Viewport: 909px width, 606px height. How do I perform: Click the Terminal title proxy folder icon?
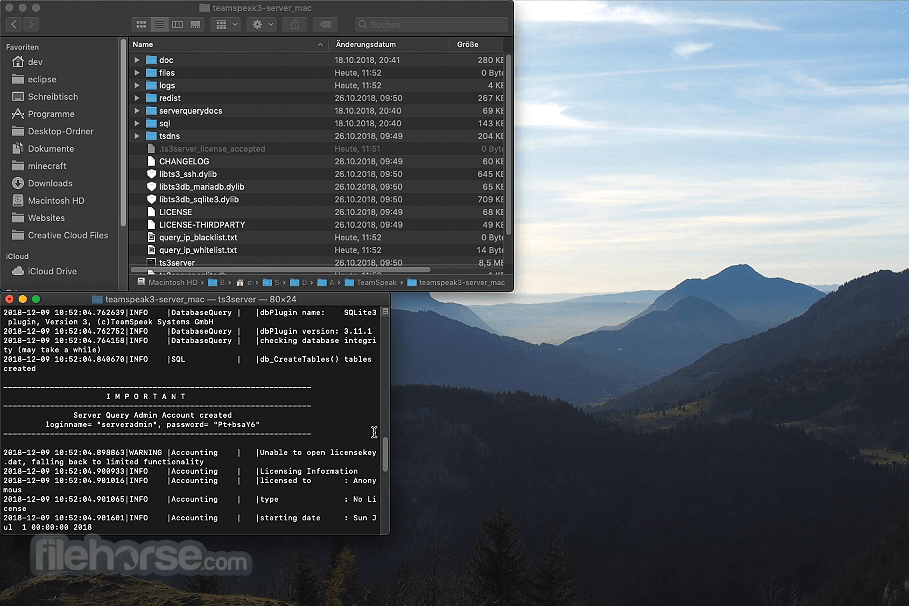tap(97, 299)
